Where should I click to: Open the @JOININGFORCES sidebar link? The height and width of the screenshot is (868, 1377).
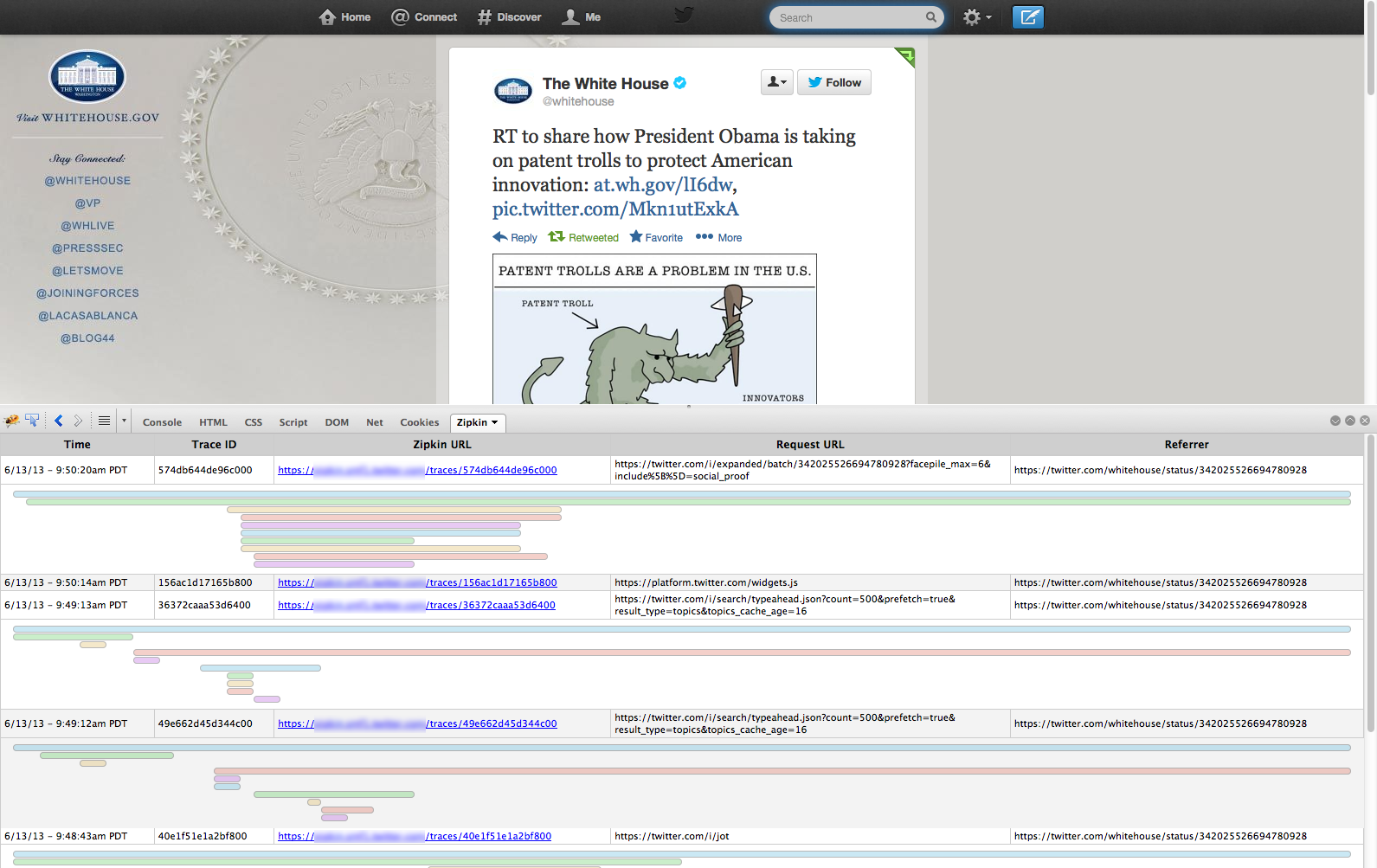tap(87, 293)
